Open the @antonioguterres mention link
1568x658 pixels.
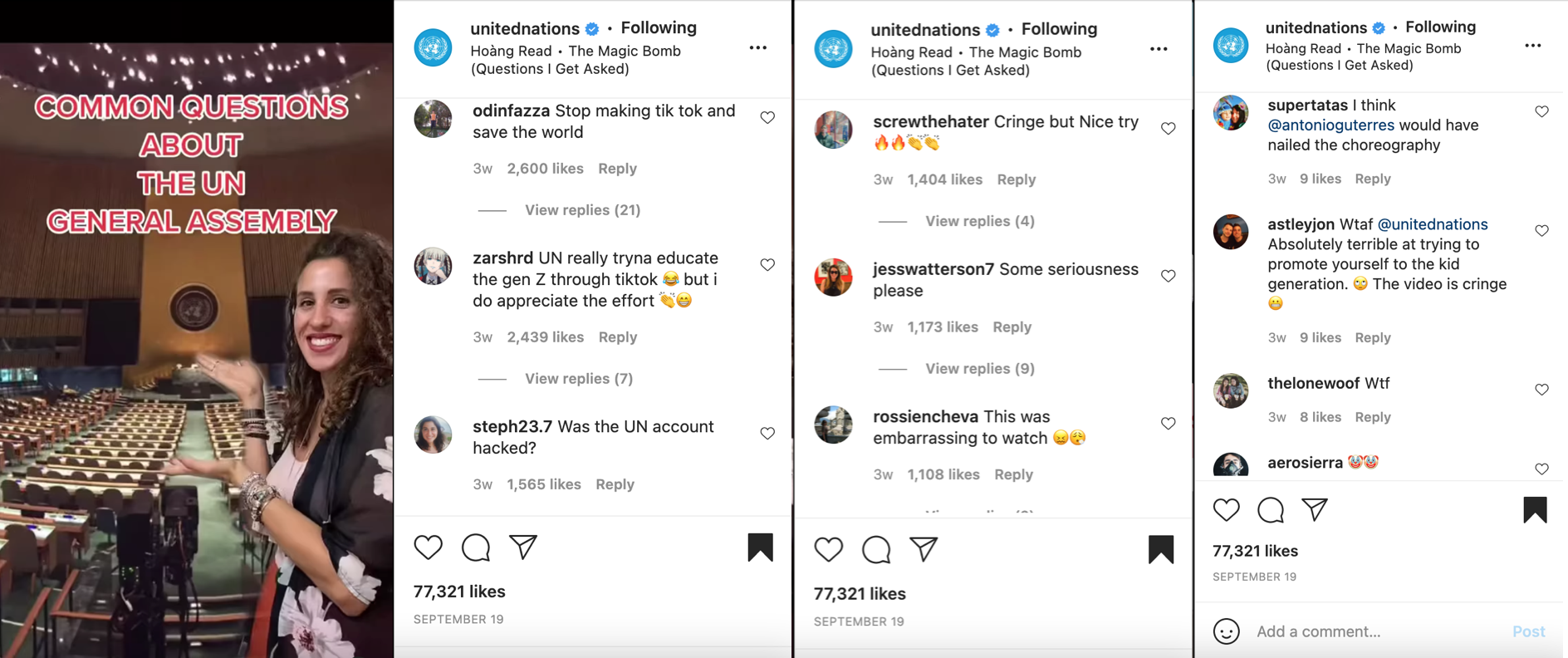1330,125
